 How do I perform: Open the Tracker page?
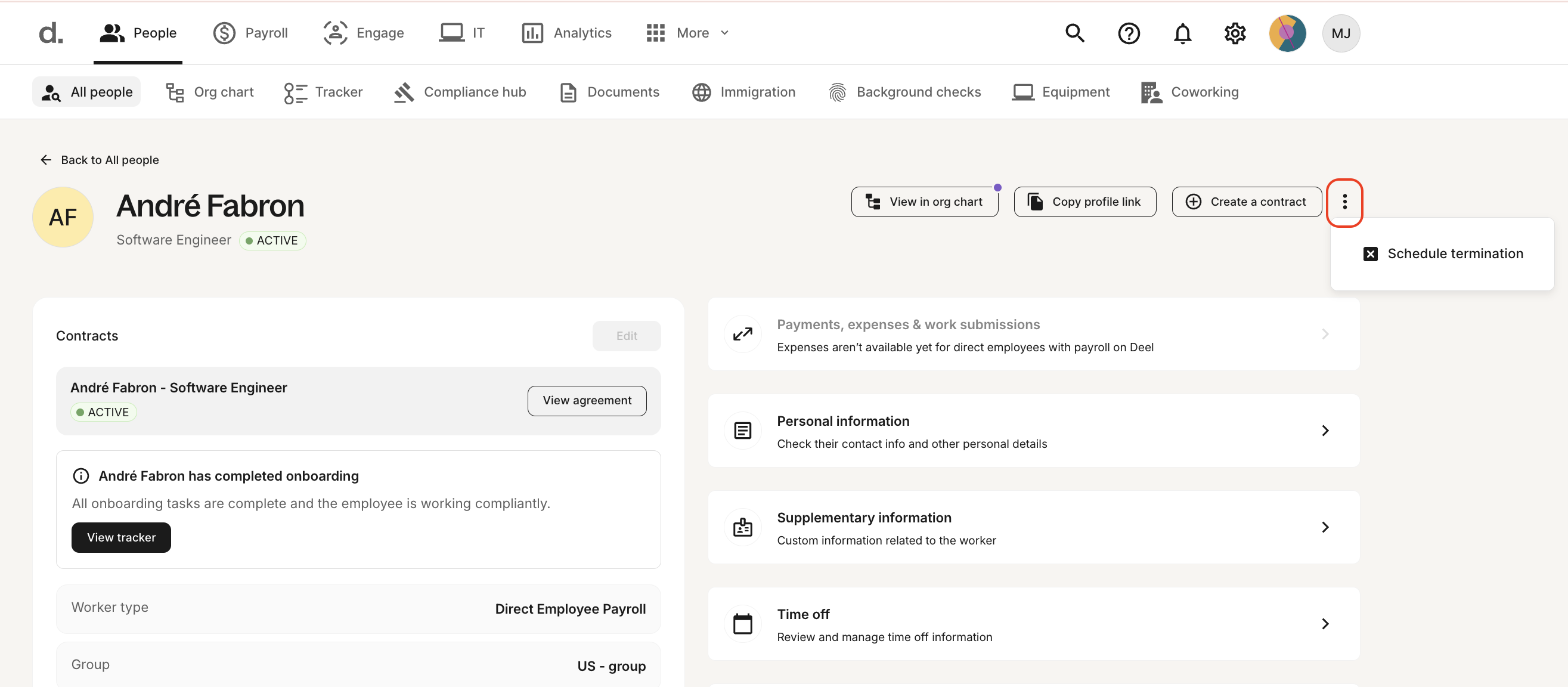323,92
